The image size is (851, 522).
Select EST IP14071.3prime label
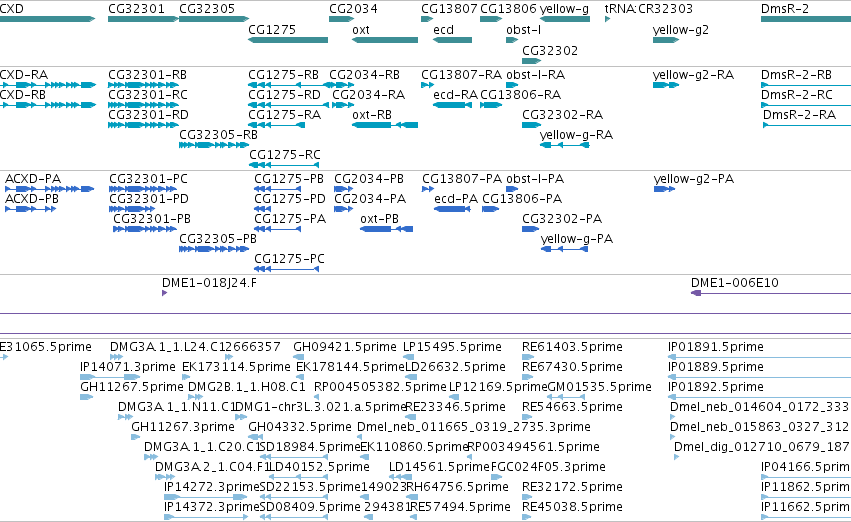pos(128,367)
